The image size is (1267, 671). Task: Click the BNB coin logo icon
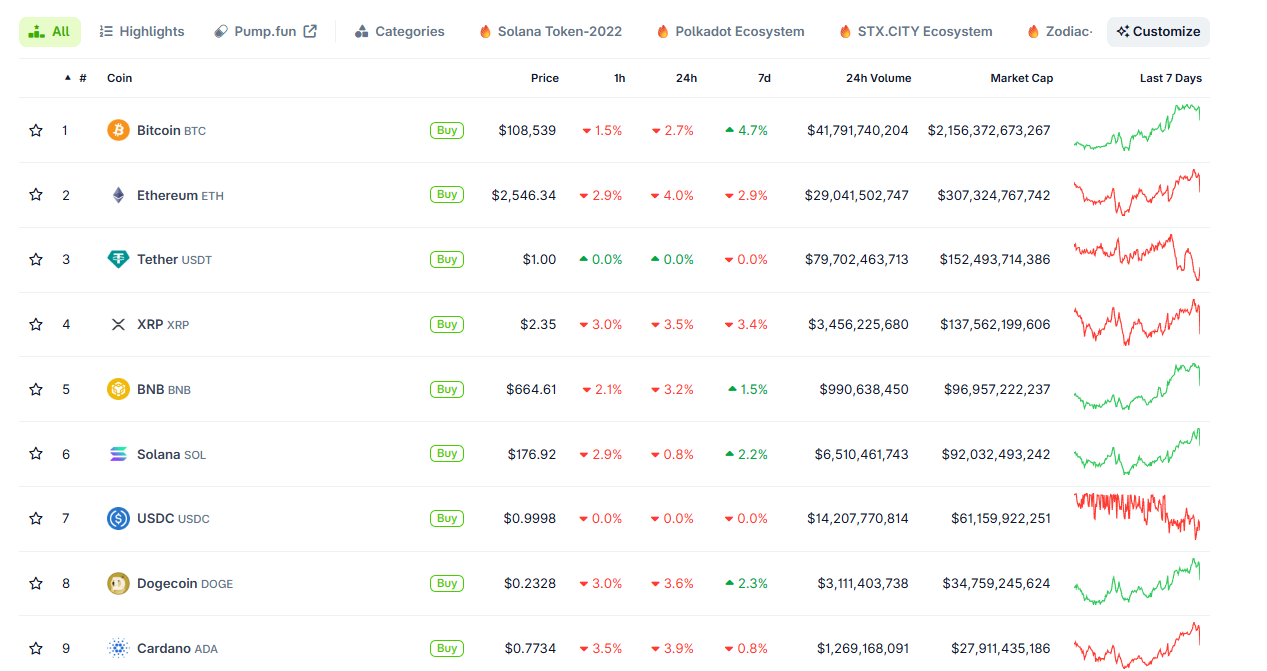(118, 389)
